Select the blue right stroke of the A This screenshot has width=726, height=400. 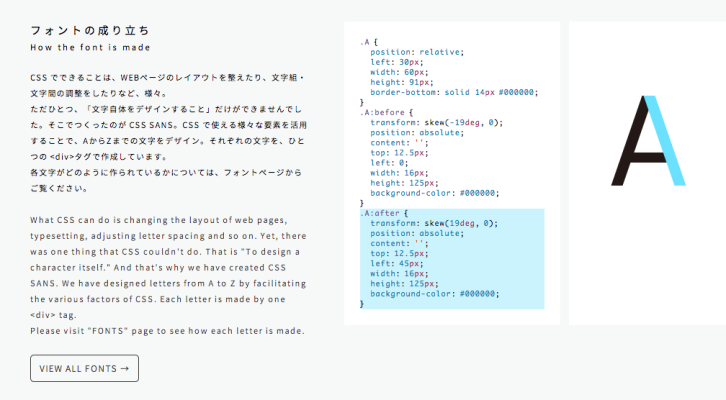pos(667,140)
